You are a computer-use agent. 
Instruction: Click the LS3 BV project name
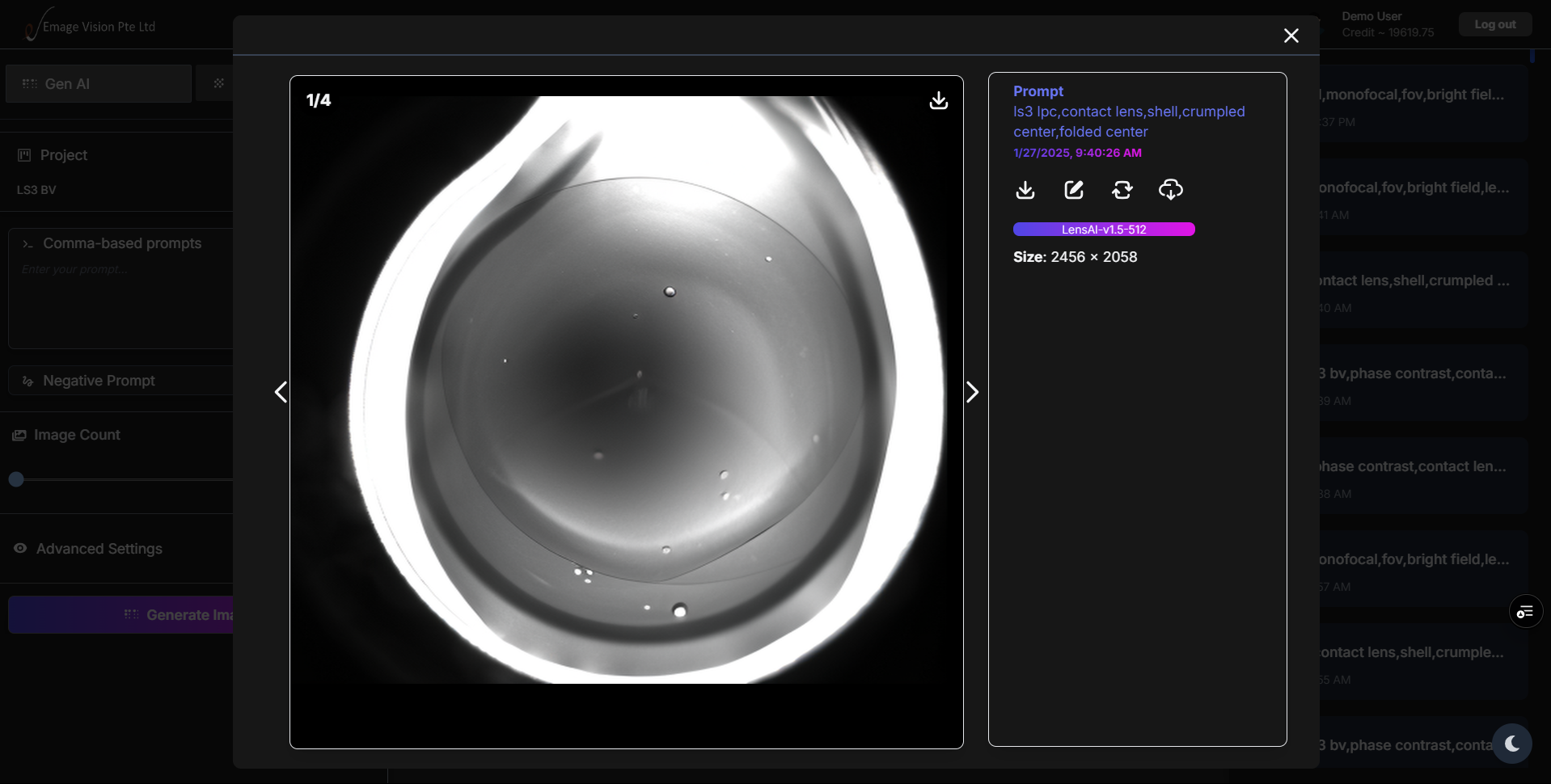[36, 190]
